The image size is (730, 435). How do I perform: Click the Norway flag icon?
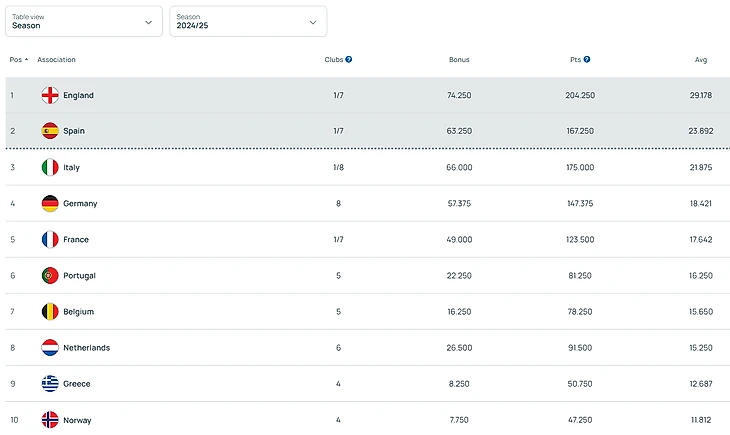(x=50, y=419)
